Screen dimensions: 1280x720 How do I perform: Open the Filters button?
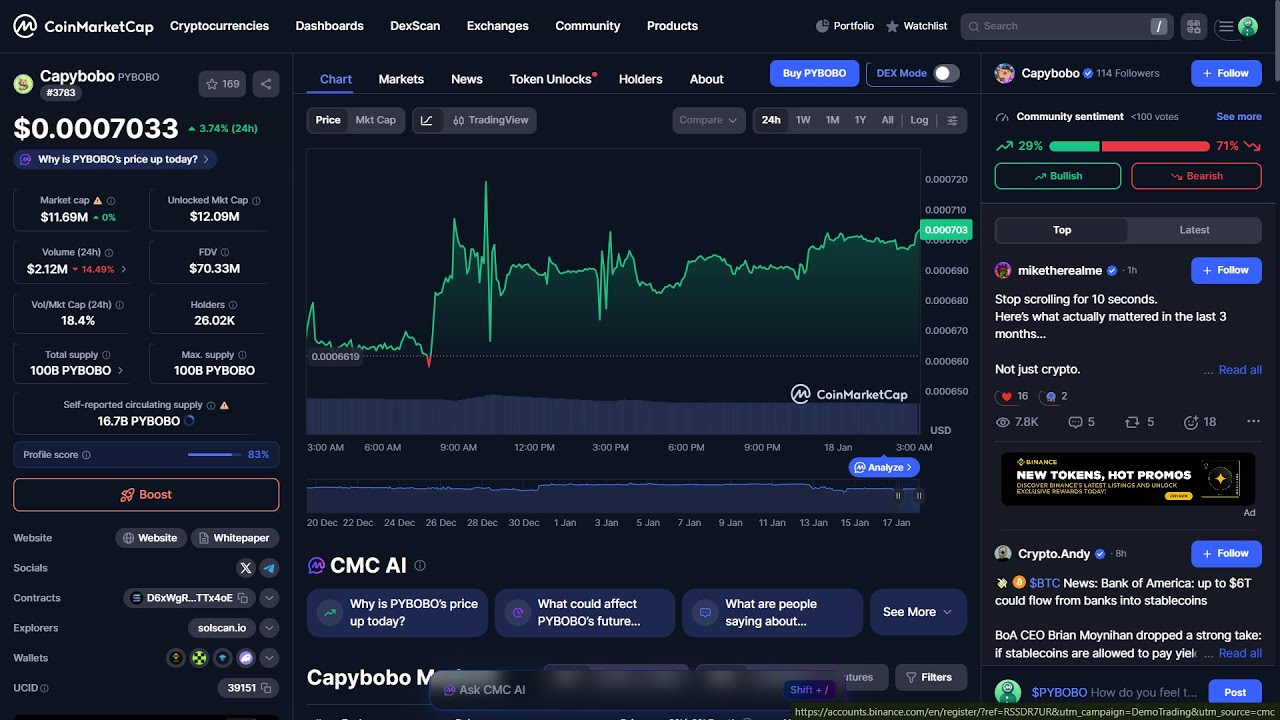pos(931,677)
